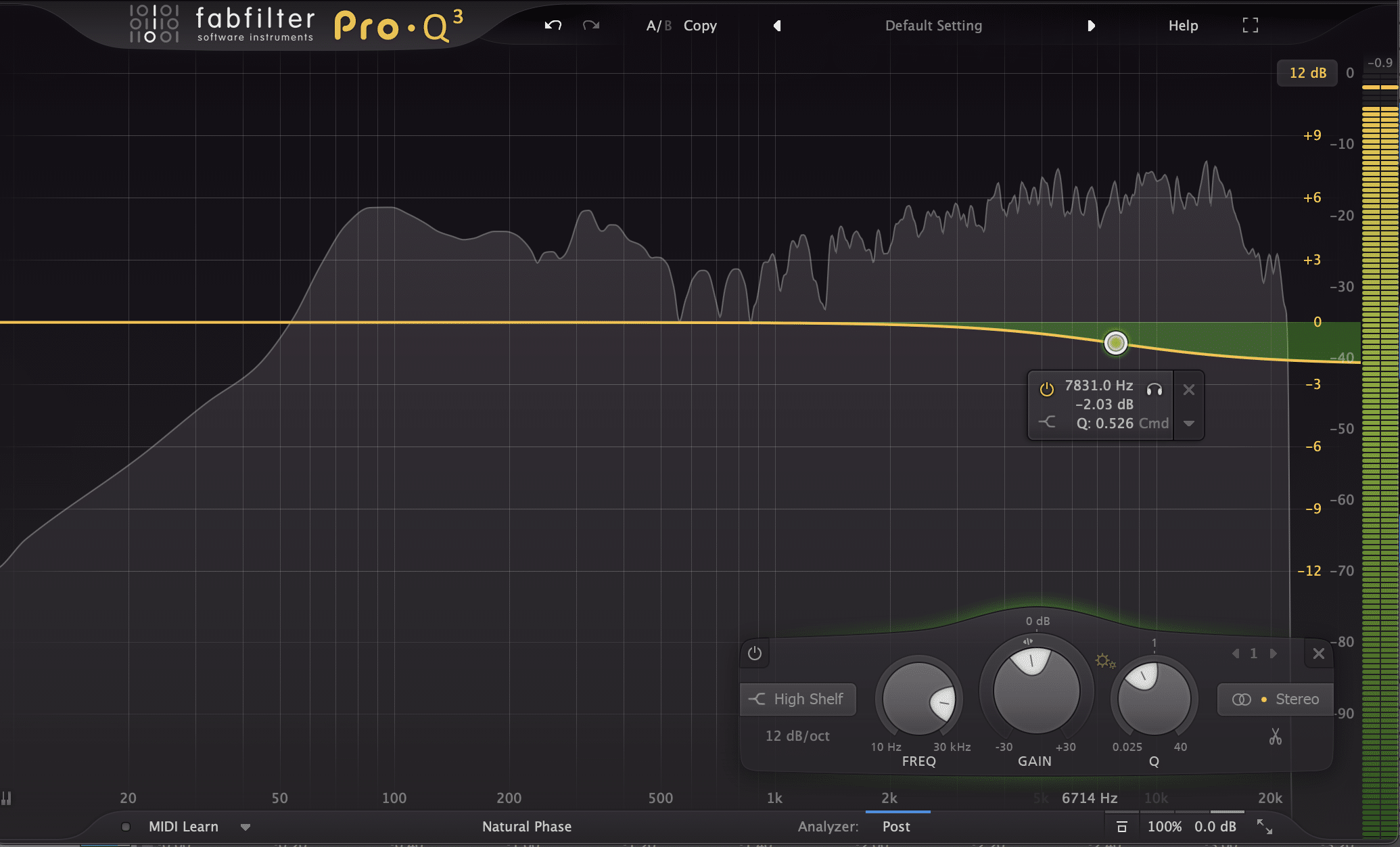Click the 6714 Hz frequency readout
1400x847 pixels.
[1090, 798]
